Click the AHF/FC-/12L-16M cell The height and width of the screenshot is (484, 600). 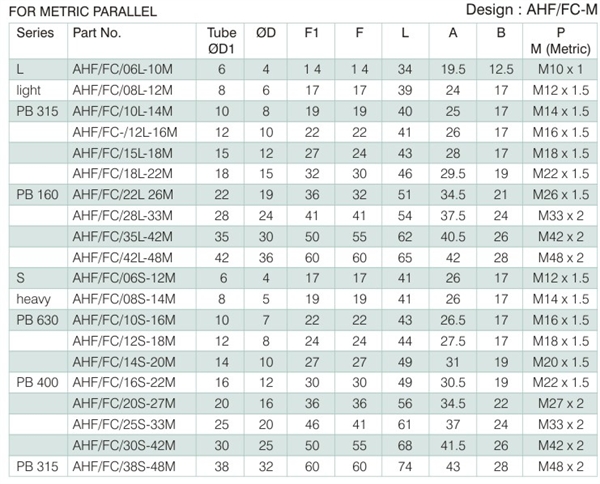[125, 132]
